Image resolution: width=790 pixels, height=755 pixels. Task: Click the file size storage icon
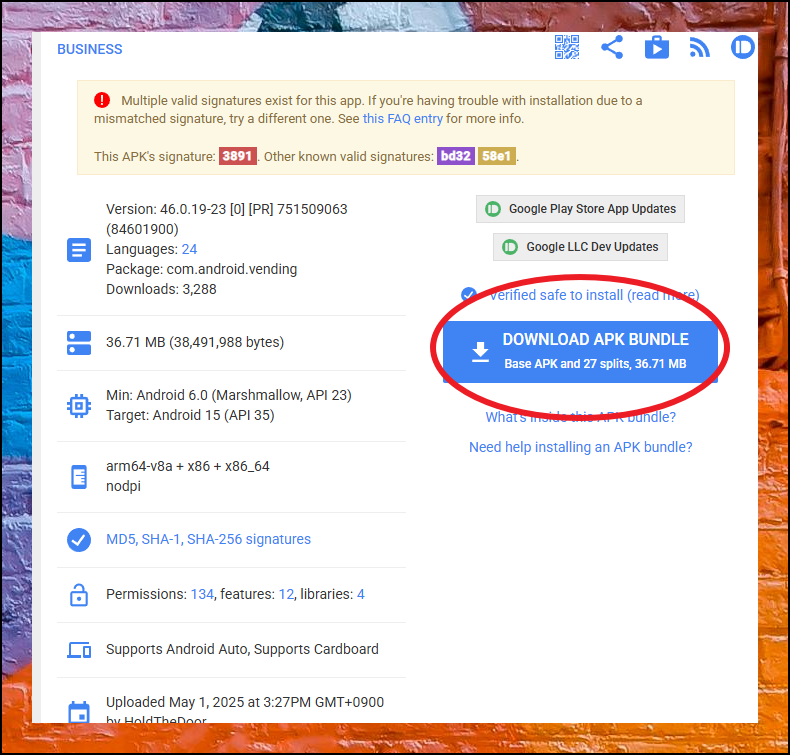click(x=79, y=342)
